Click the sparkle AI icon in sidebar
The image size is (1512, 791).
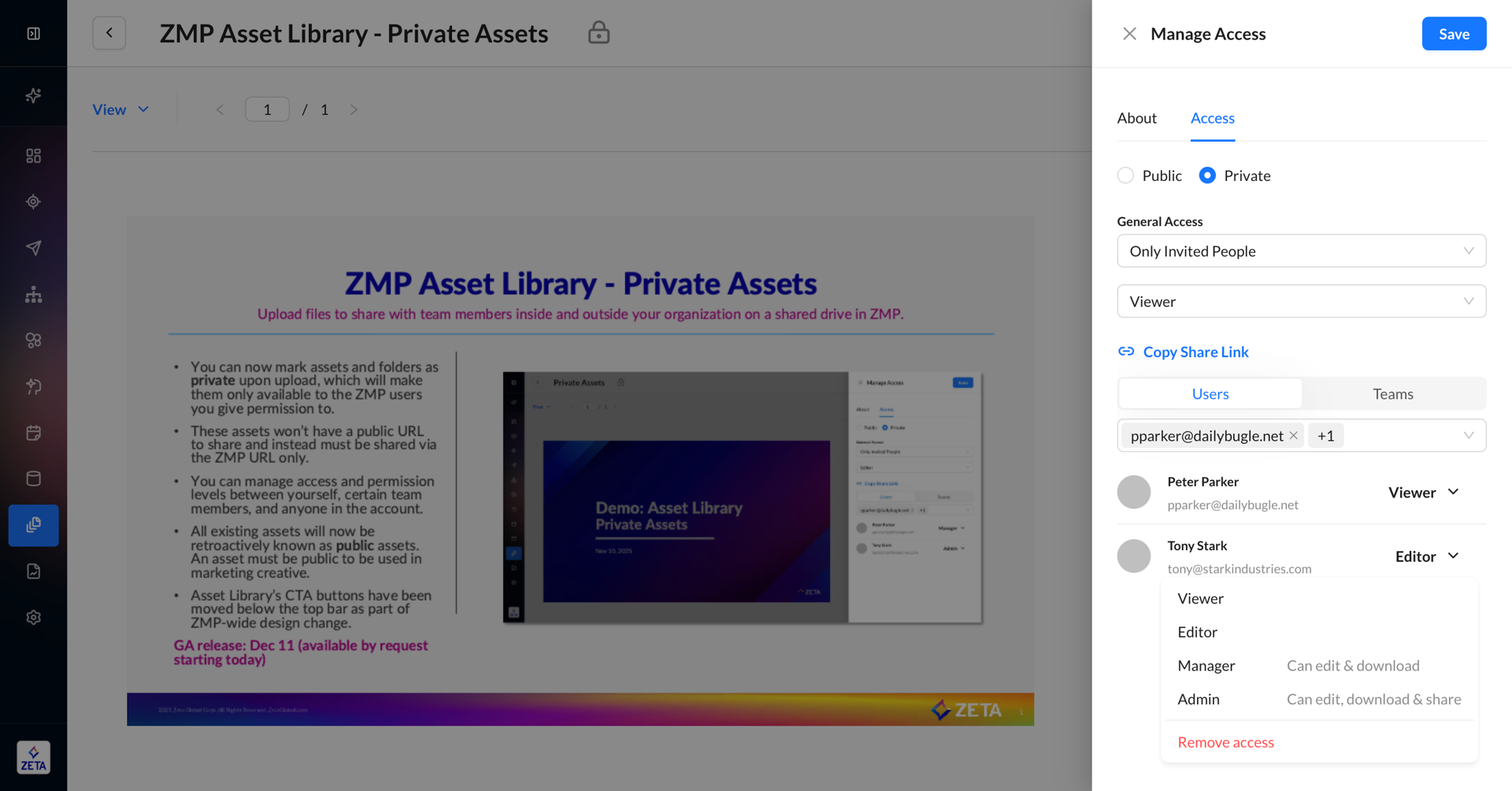pyautogui.click(x=33, y=95)
